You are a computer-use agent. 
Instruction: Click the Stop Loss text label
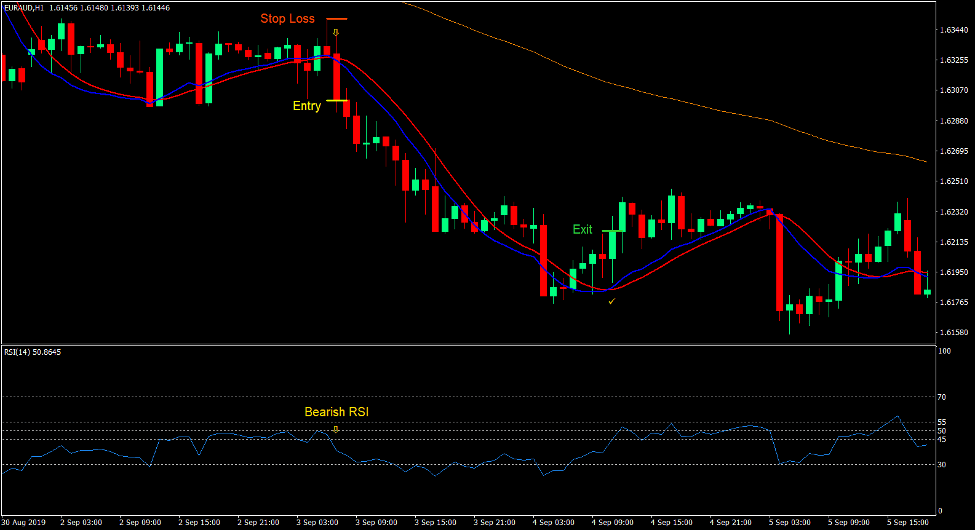pos(288,19)
